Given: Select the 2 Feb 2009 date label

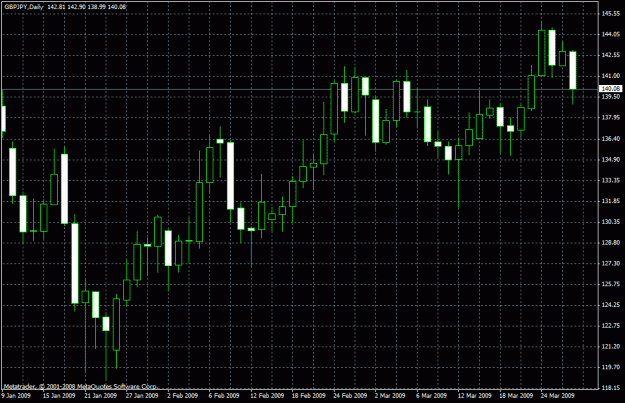Looking at the screenshot, I should pos(183,396).
